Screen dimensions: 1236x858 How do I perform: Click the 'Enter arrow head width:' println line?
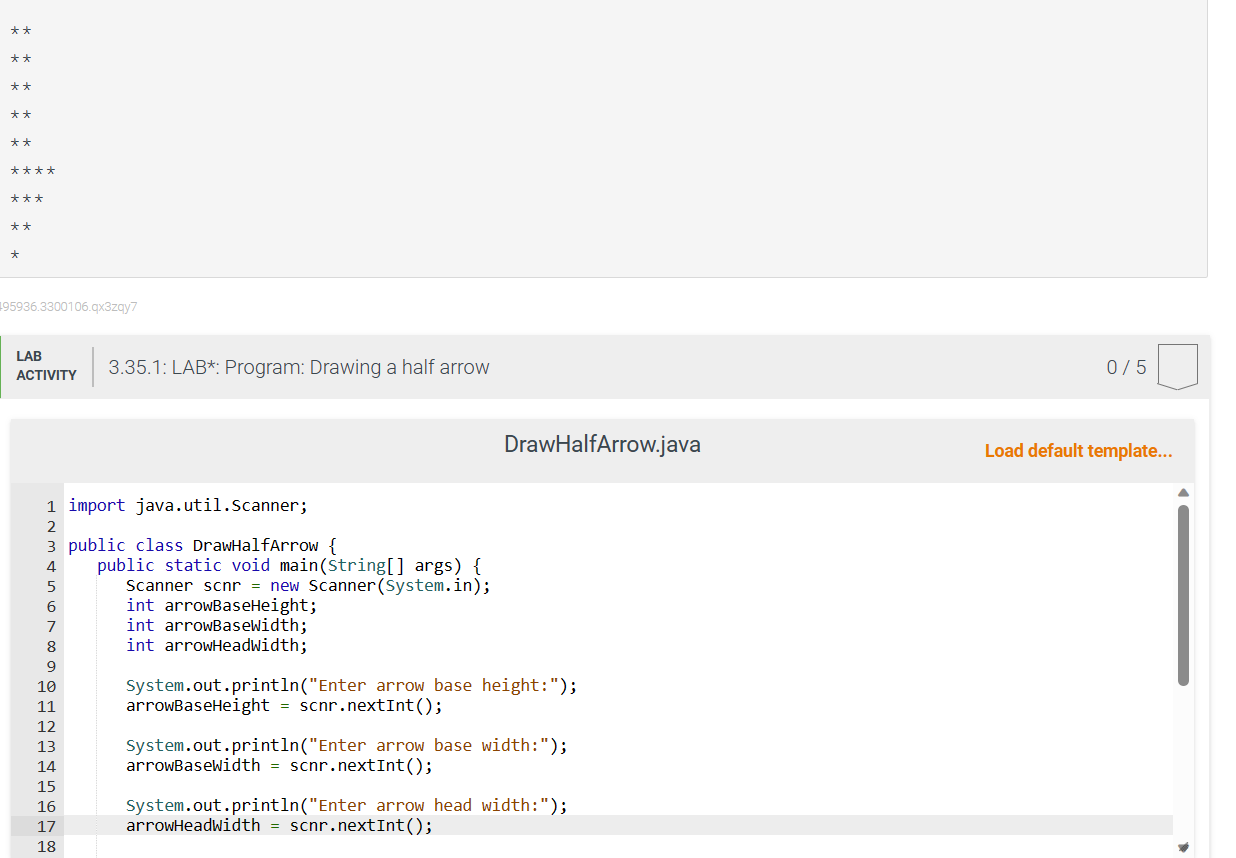[x=347, y=805]
